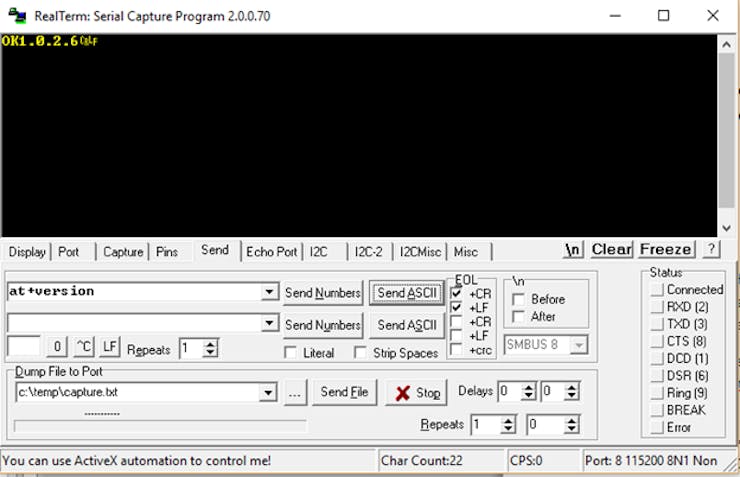Open the Echo Port tab
Screen dimensions: 740x477
(271, 252)
